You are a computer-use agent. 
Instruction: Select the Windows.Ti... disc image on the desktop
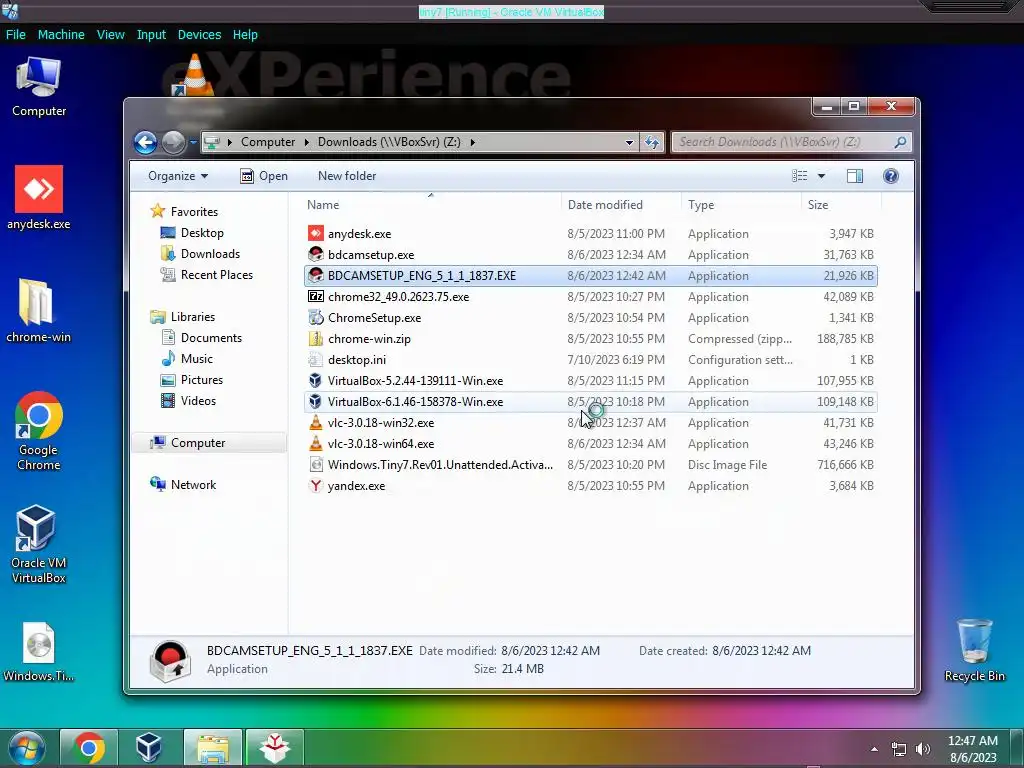point(39,652)
